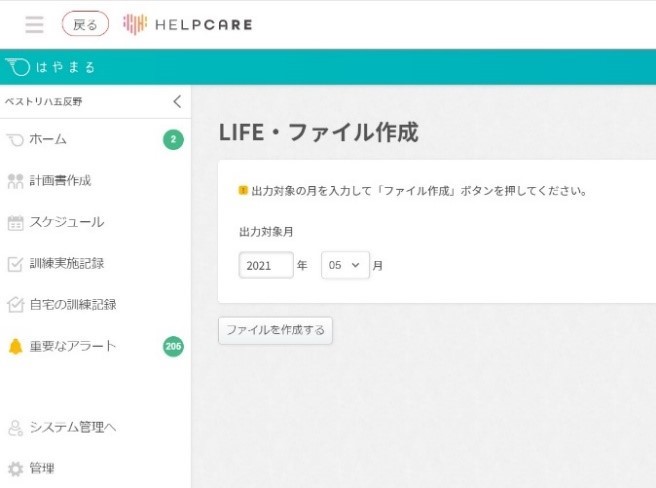The image size is (656, 488).
Task: Click the スケジュール calendar icon
Action: tap(15, 223)
